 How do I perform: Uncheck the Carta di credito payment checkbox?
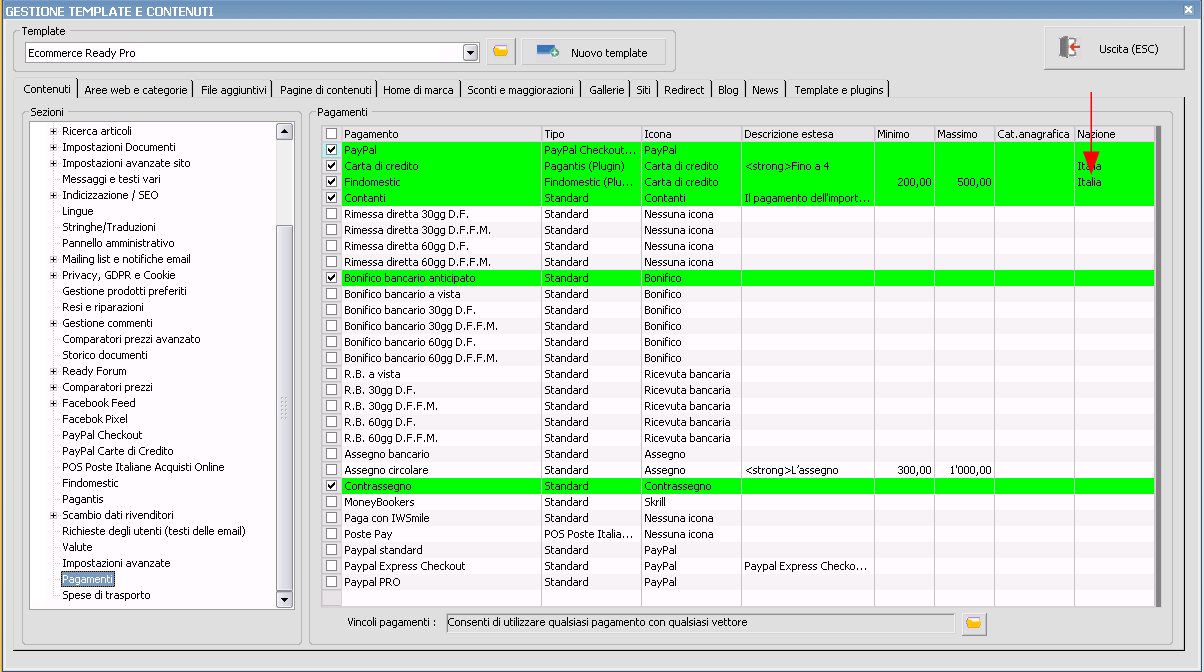[x=332, y=166]
